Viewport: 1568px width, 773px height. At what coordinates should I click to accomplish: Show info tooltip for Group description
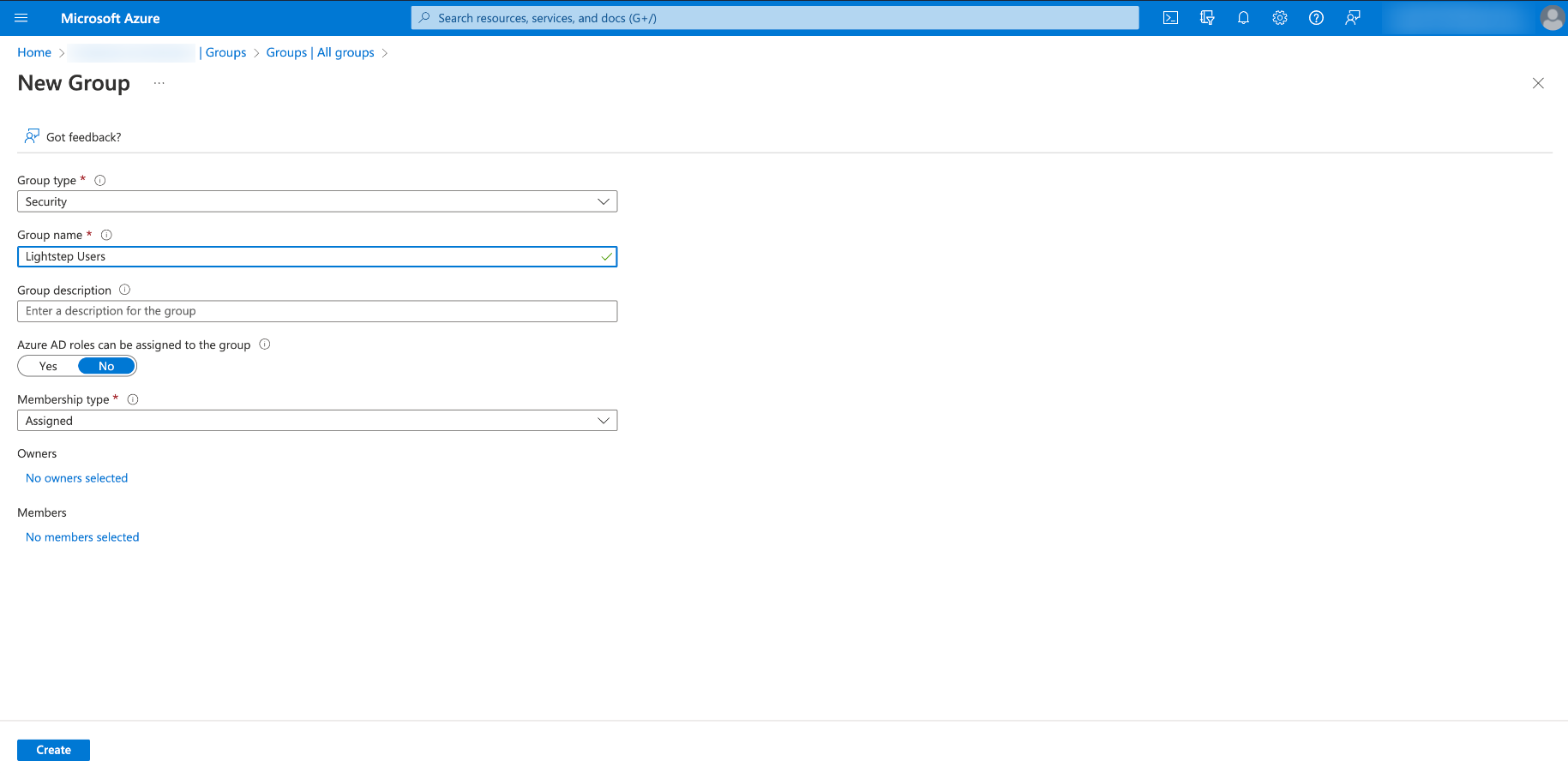click(x=124, y=290)
